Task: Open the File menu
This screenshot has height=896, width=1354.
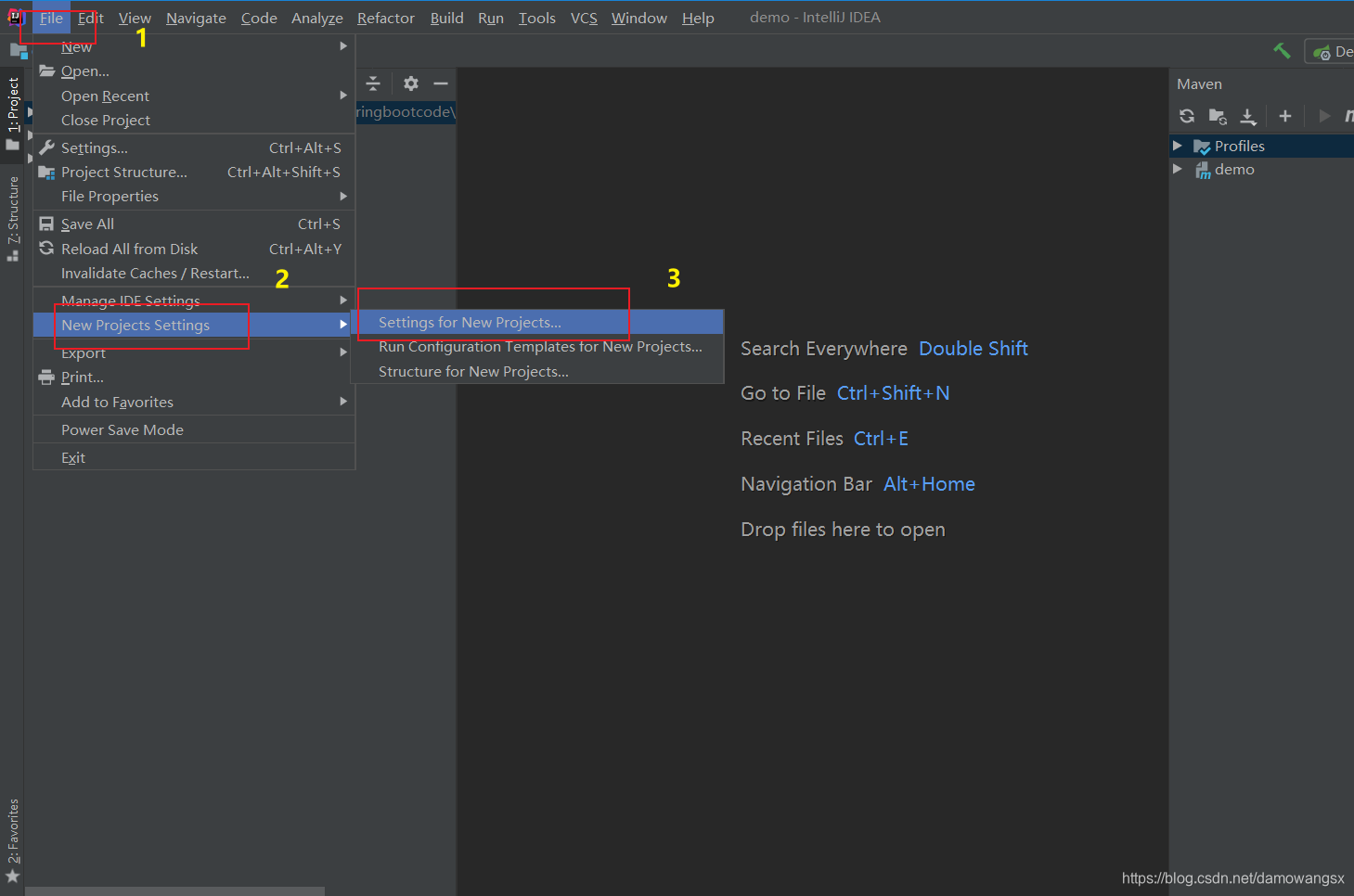Action: (51, 18)
